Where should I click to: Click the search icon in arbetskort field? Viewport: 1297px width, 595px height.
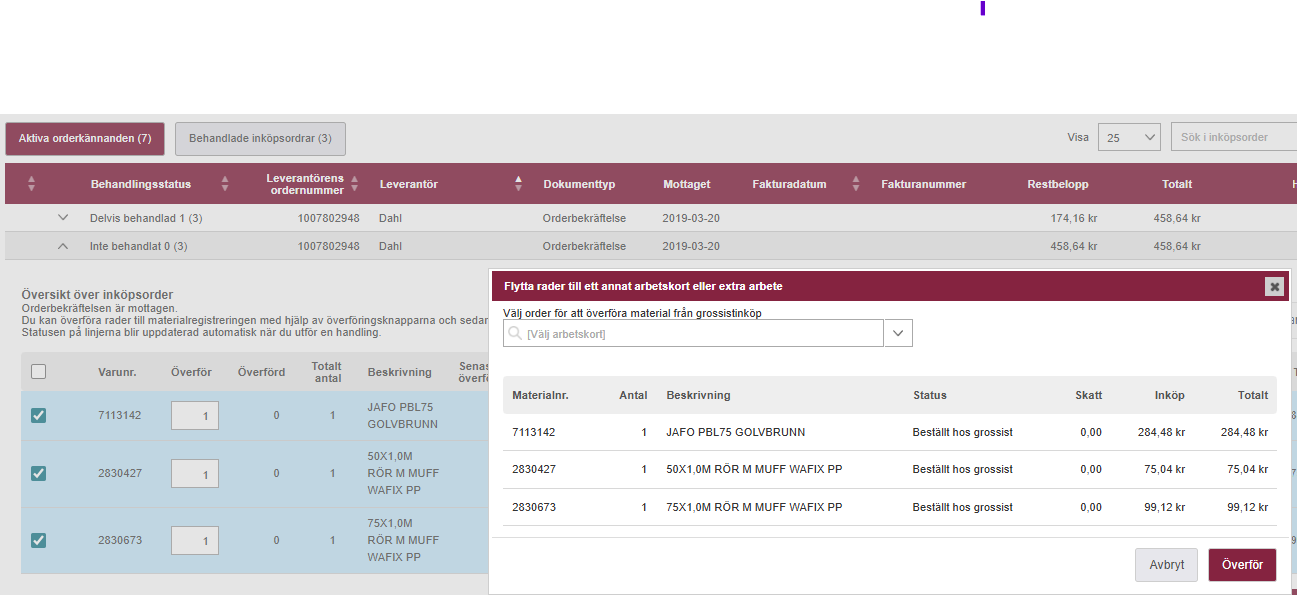click(x=515, y=334)
